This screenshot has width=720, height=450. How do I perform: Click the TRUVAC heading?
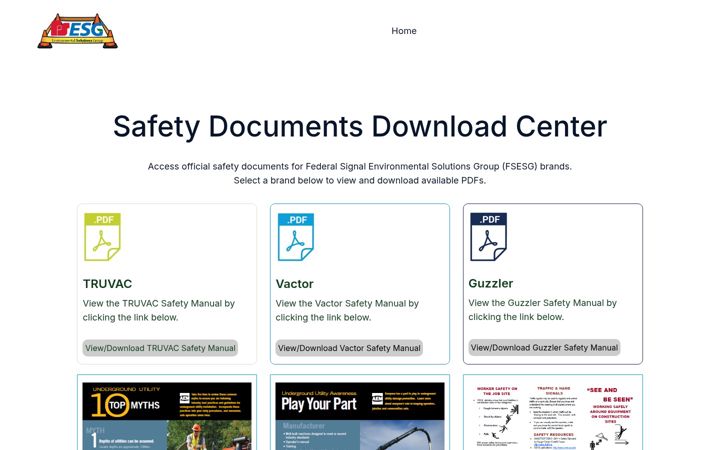pyautogui.click(x=107, y=284)
